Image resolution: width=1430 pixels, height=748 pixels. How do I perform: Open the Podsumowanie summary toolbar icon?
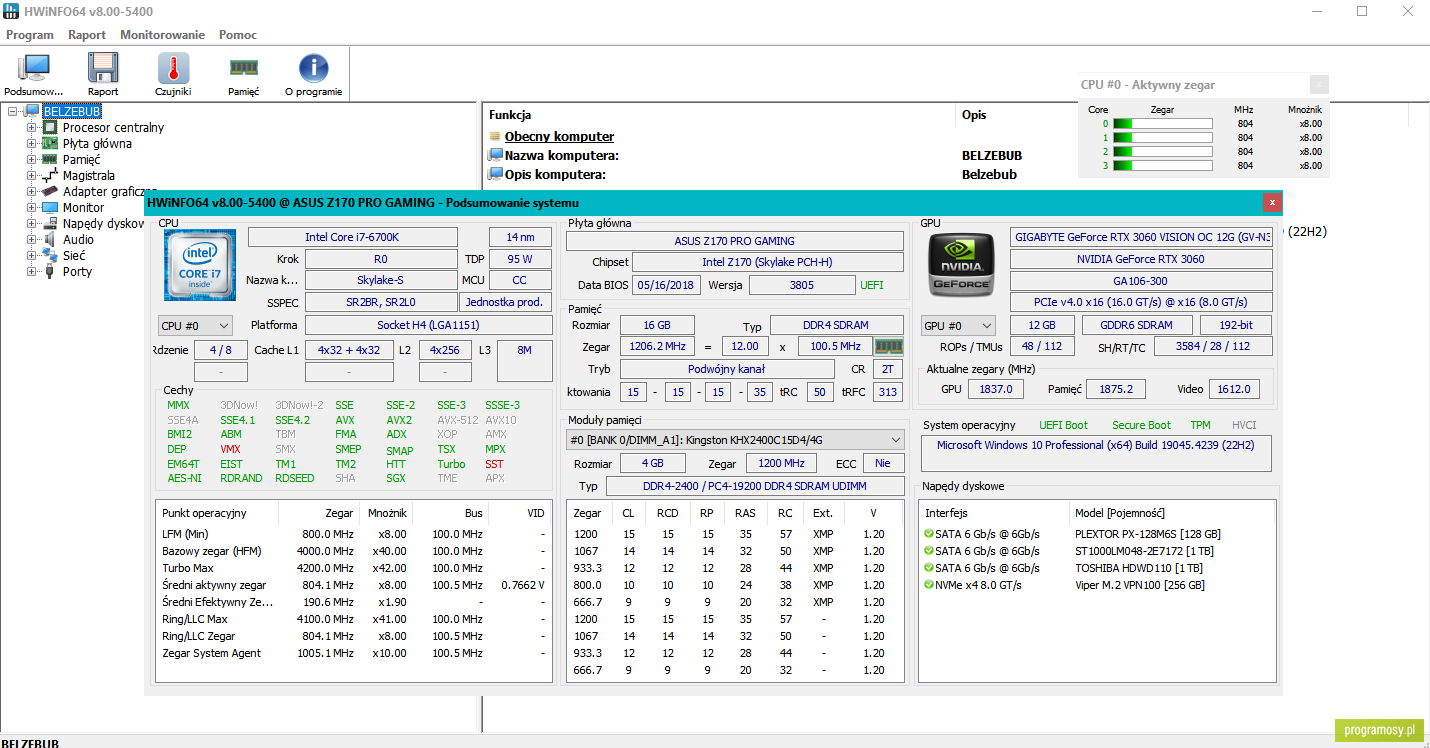pyautogui.click(x=33, y=68)
